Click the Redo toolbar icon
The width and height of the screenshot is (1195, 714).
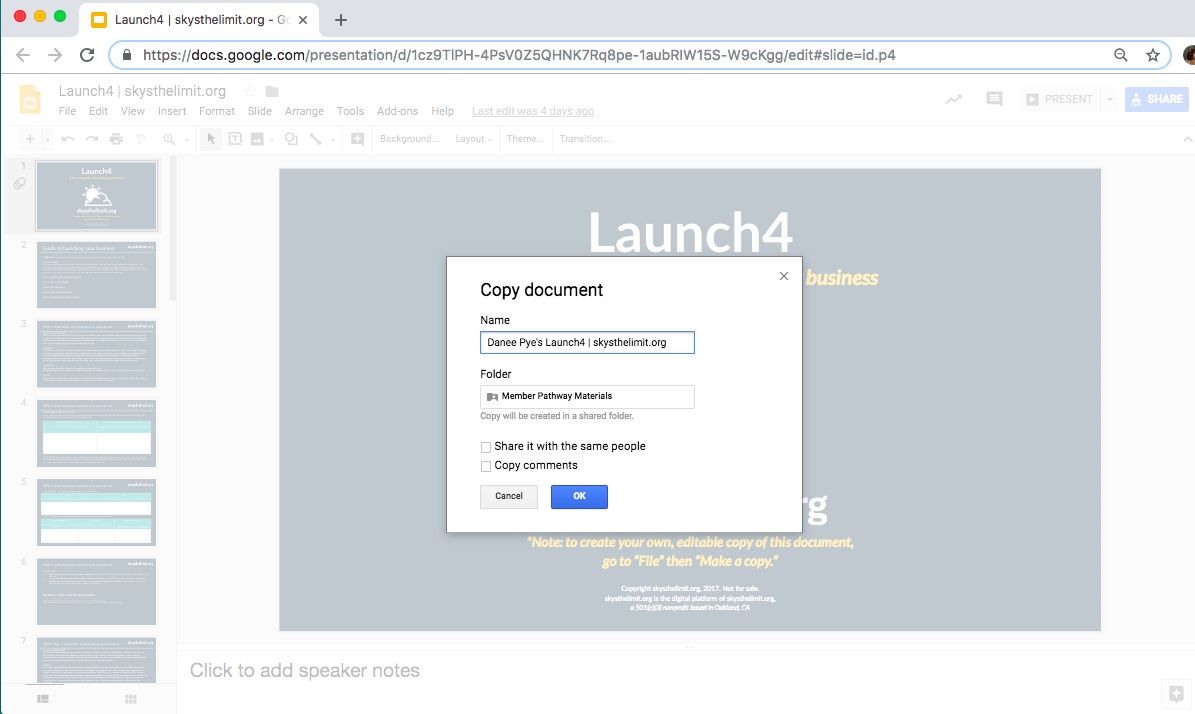(91, 139)
